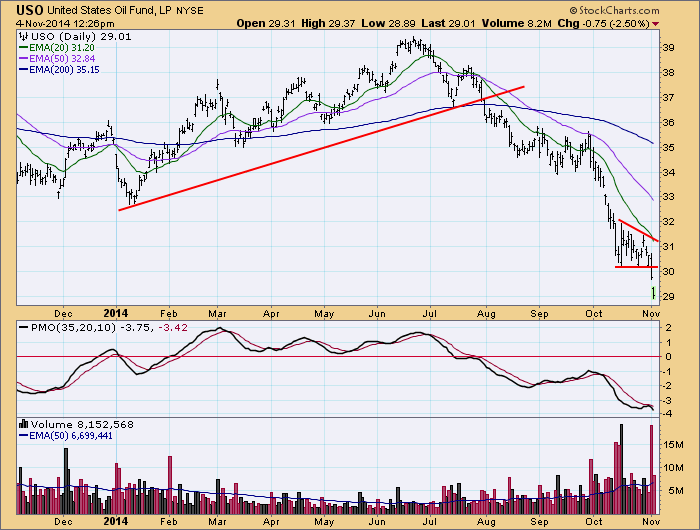Click the 'Dec' label under the volume panel
Screen dimensions: 700x530
coord(63,521)
